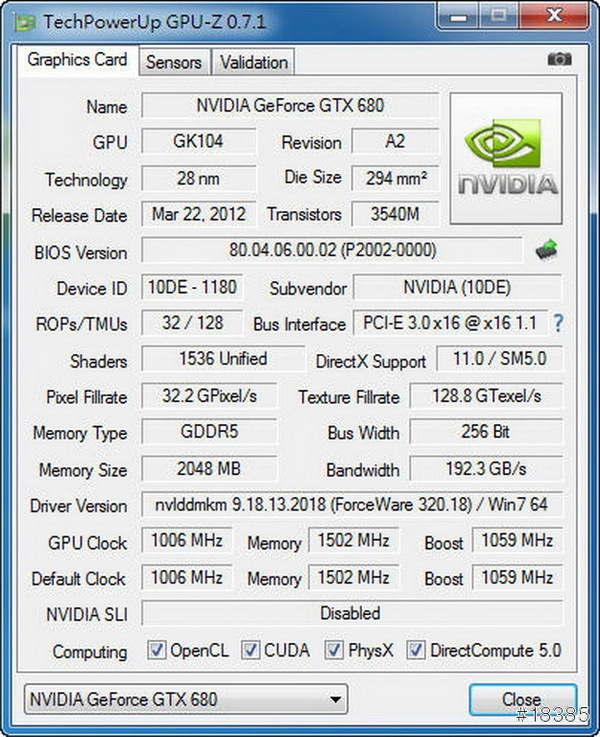Switch to the Validation tab
The image size is (600, 737).
(x=254, y=62)
